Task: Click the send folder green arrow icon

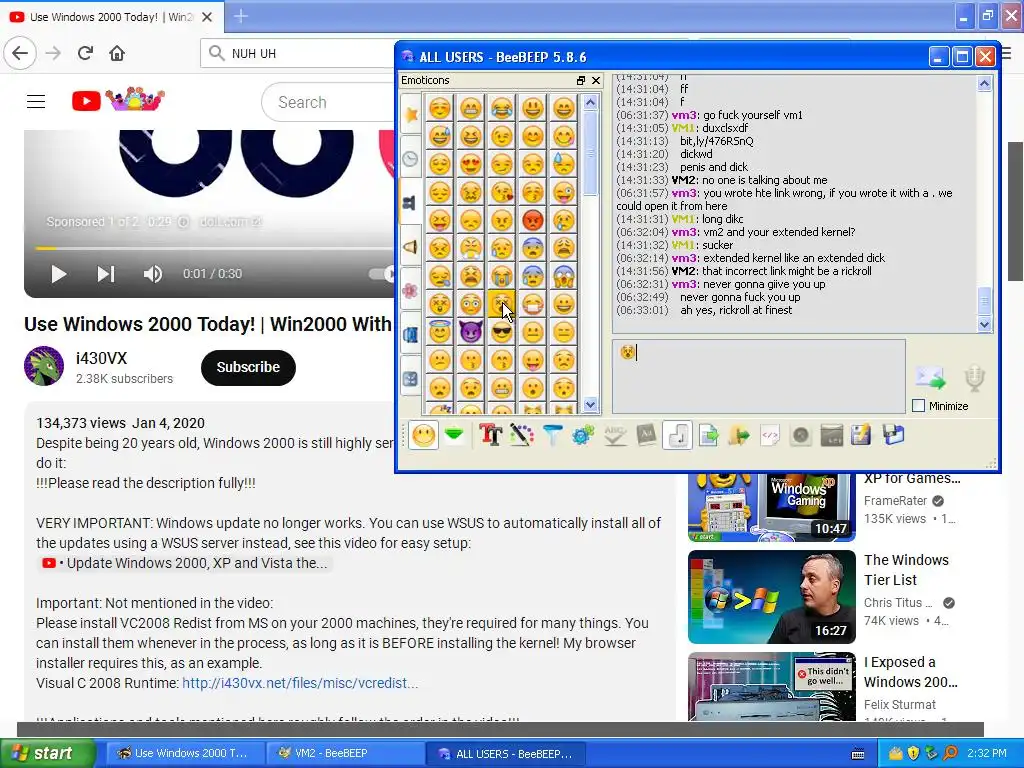Action: coord(739,435)
